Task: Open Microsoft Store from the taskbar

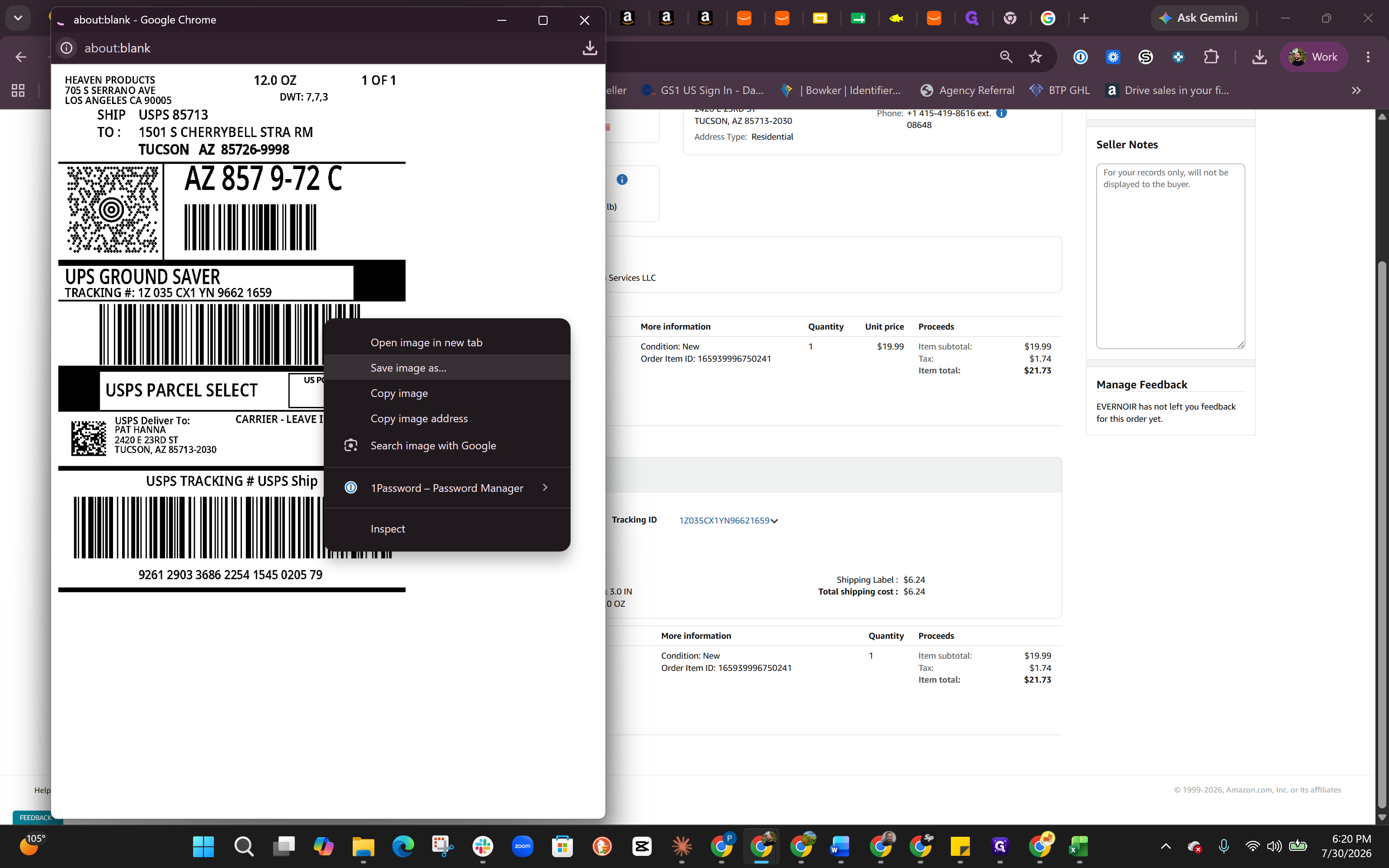Action: pyautogui.click(x=562, y=846)
